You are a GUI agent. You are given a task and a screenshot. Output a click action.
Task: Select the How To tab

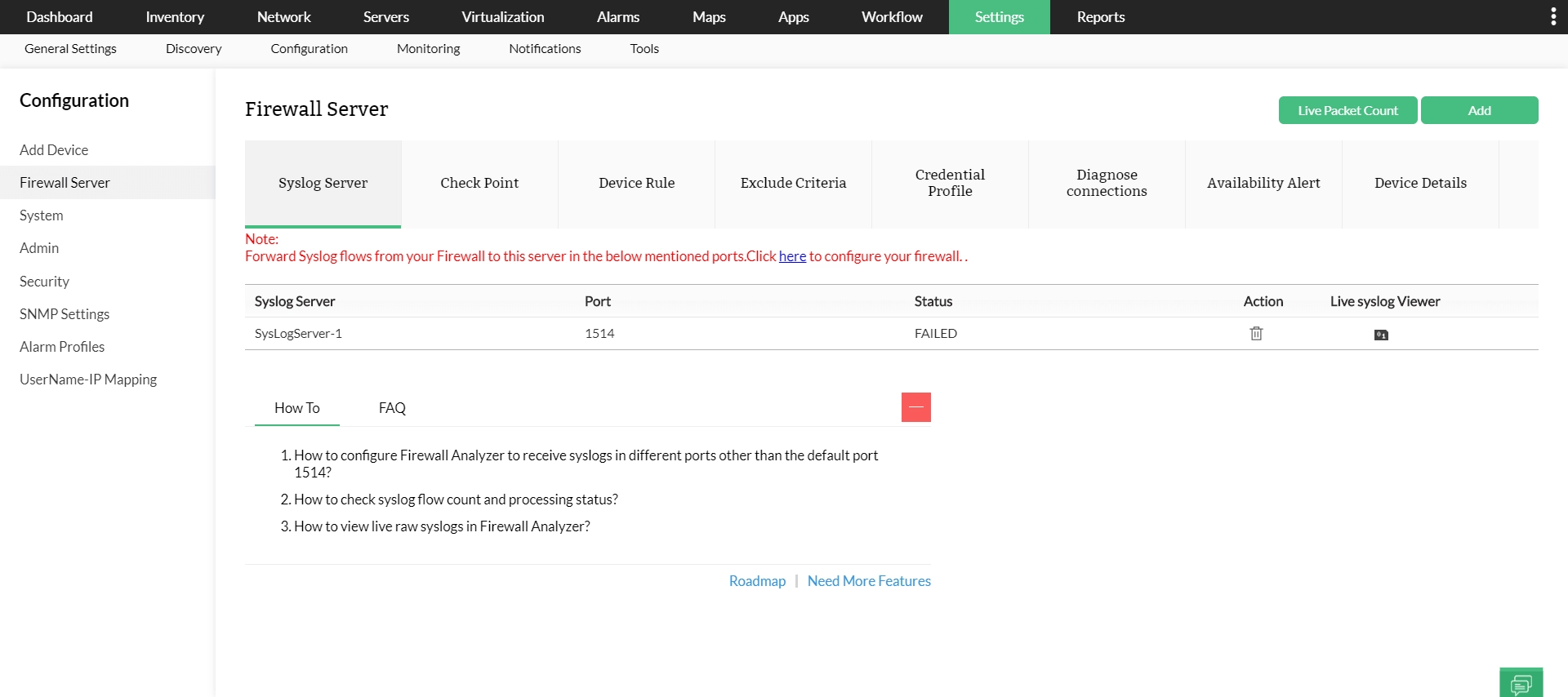pyautogui.click(x=297, y=408)
